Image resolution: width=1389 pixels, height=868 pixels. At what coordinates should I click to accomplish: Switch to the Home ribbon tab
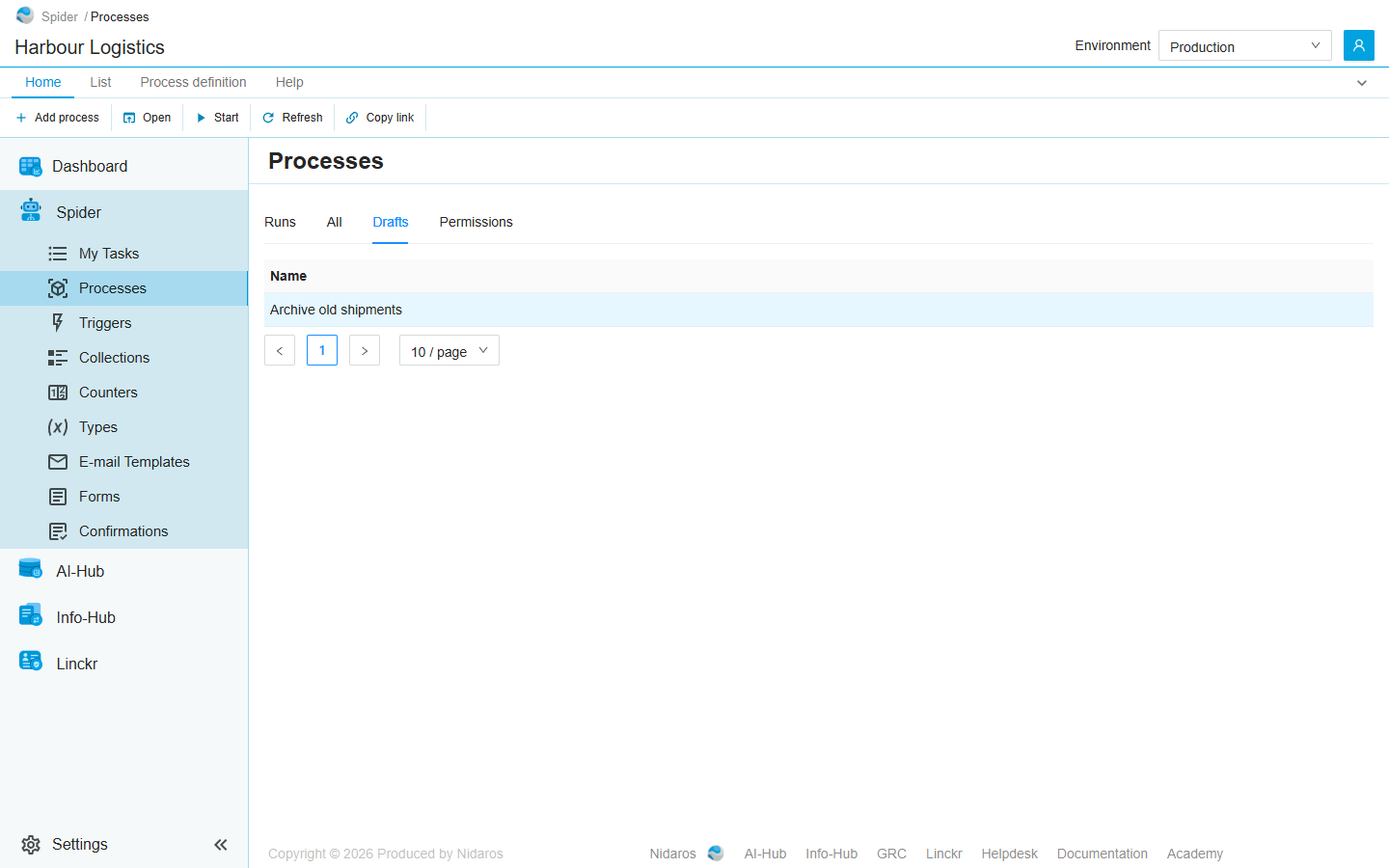[x=43, y=82]
